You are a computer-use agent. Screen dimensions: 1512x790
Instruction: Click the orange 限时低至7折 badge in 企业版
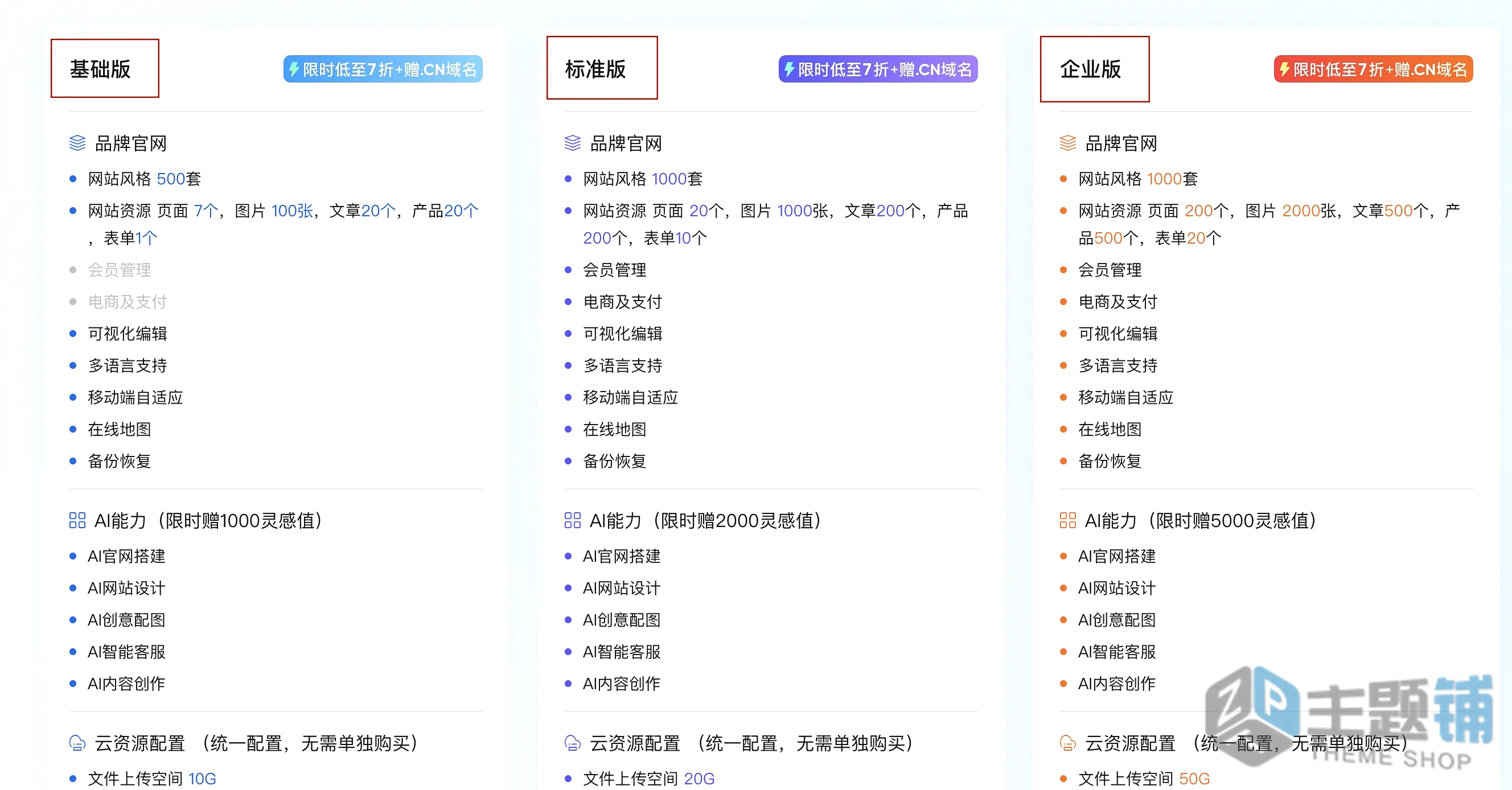pyautogui.click(x=1374, y=69)
